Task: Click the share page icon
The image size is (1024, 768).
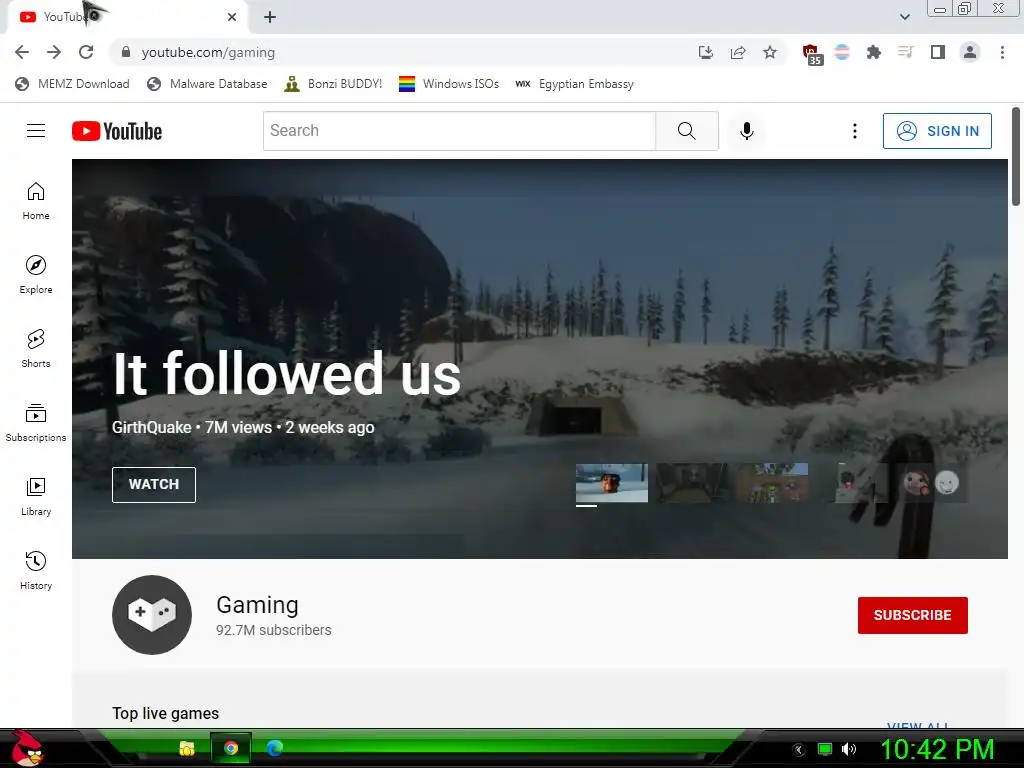Action: point(738,52)
